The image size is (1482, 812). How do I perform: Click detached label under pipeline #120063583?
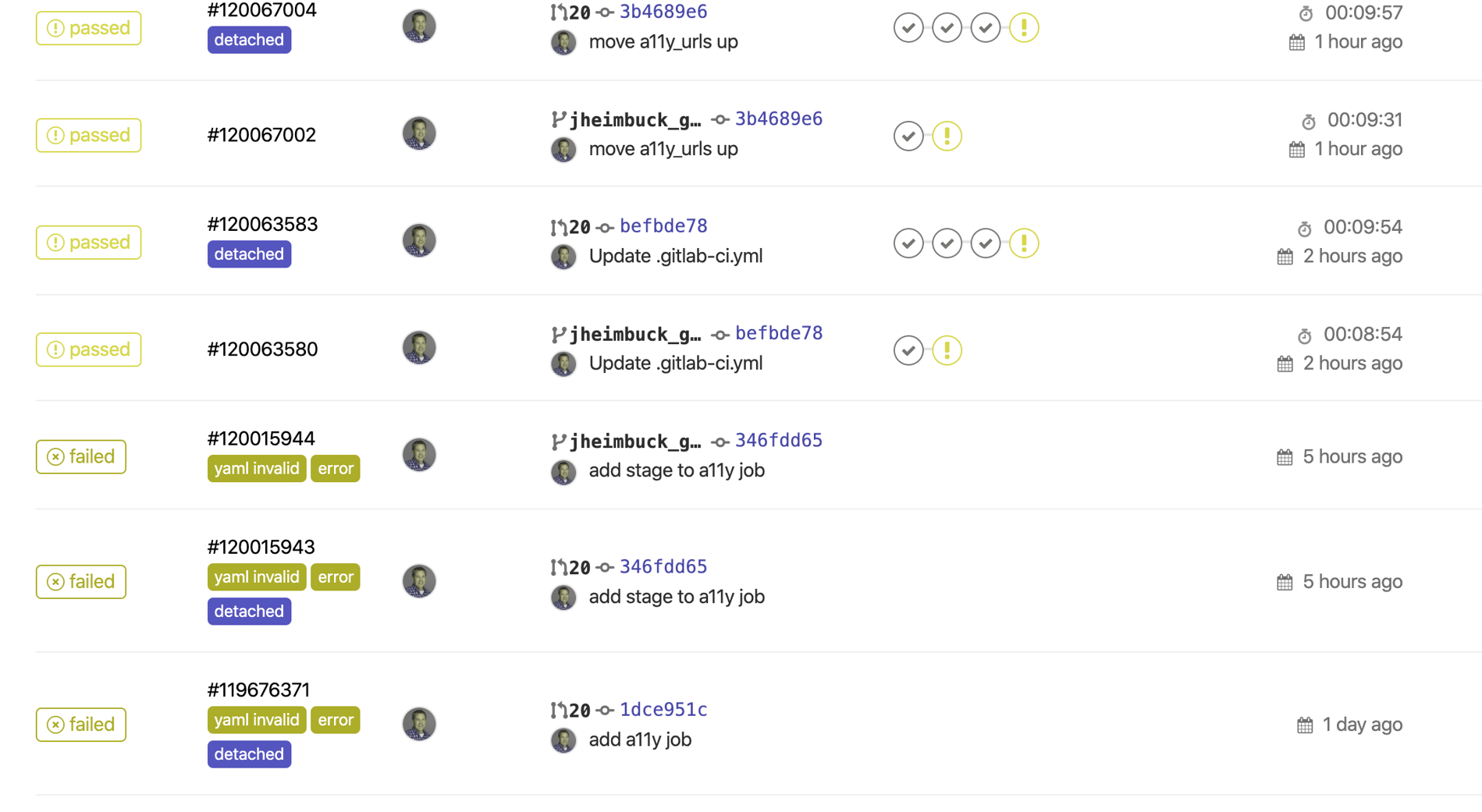click(249, 254)
